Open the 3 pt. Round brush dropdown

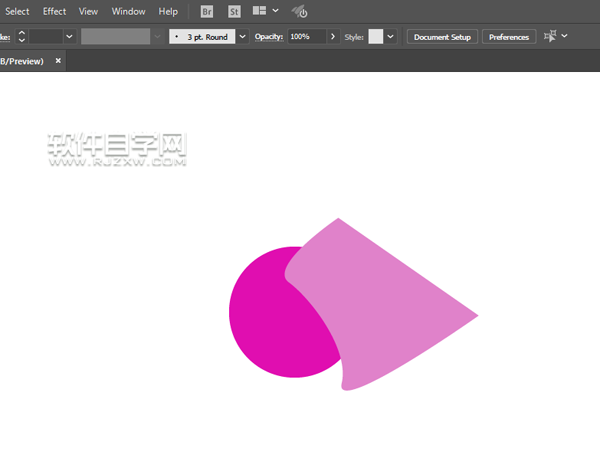(242, 36)
